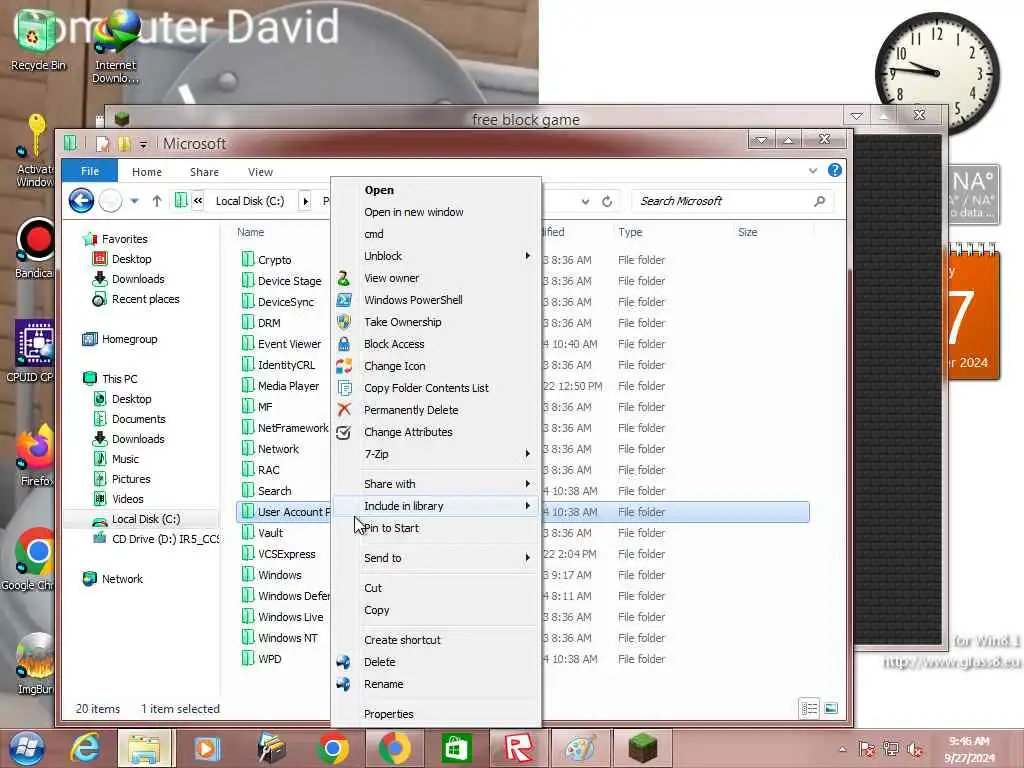The height and width of the screenshot is (768, 1024).
Task: Click the Take Ownership shield icon
Action: 344,322
